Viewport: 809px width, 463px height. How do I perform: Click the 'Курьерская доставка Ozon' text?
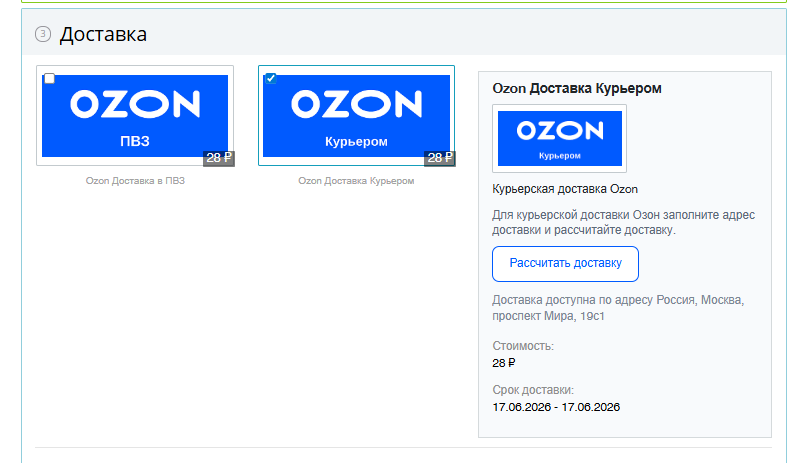tap(565, 189)
